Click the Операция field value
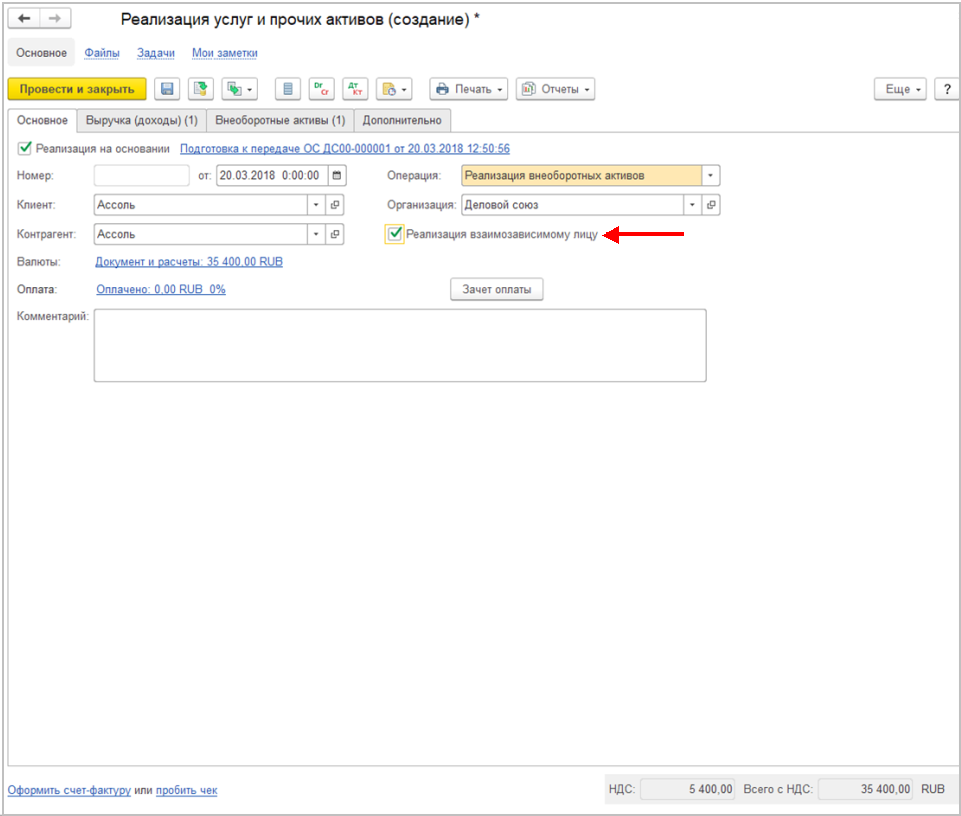 (x=581, y=175)
